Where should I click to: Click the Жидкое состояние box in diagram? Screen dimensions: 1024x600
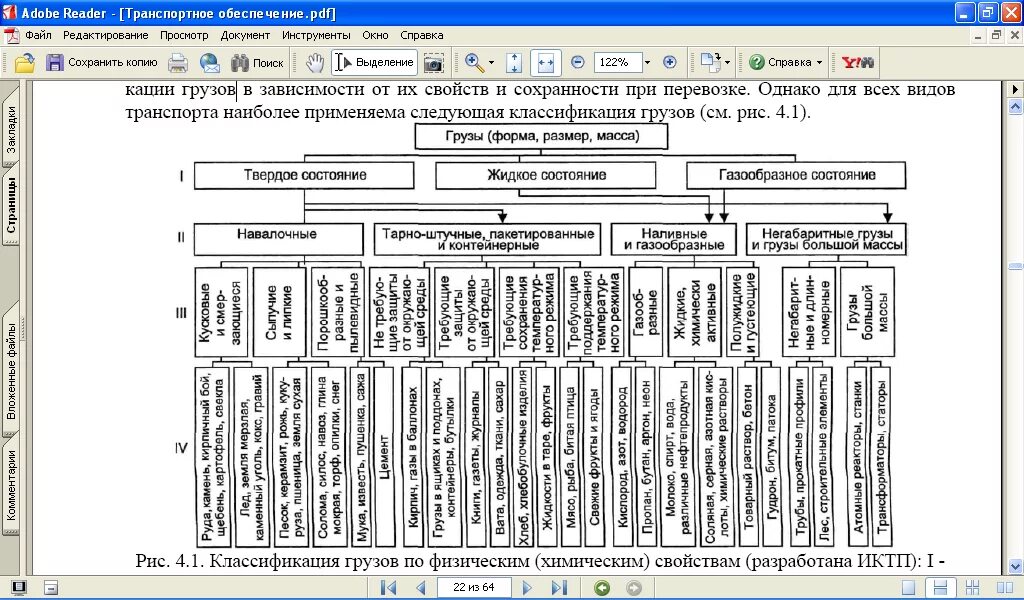546,176
